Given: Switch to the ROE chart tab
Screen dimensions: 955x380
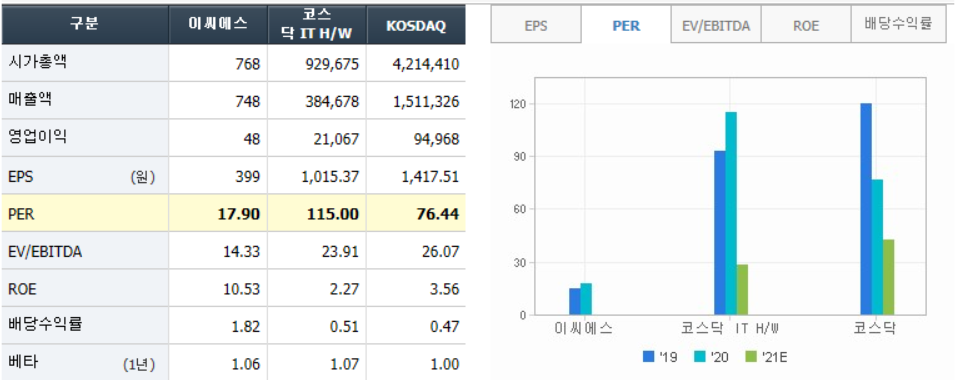Looking at the screenshot, I should pyautogui.click(x=806, y=26).
